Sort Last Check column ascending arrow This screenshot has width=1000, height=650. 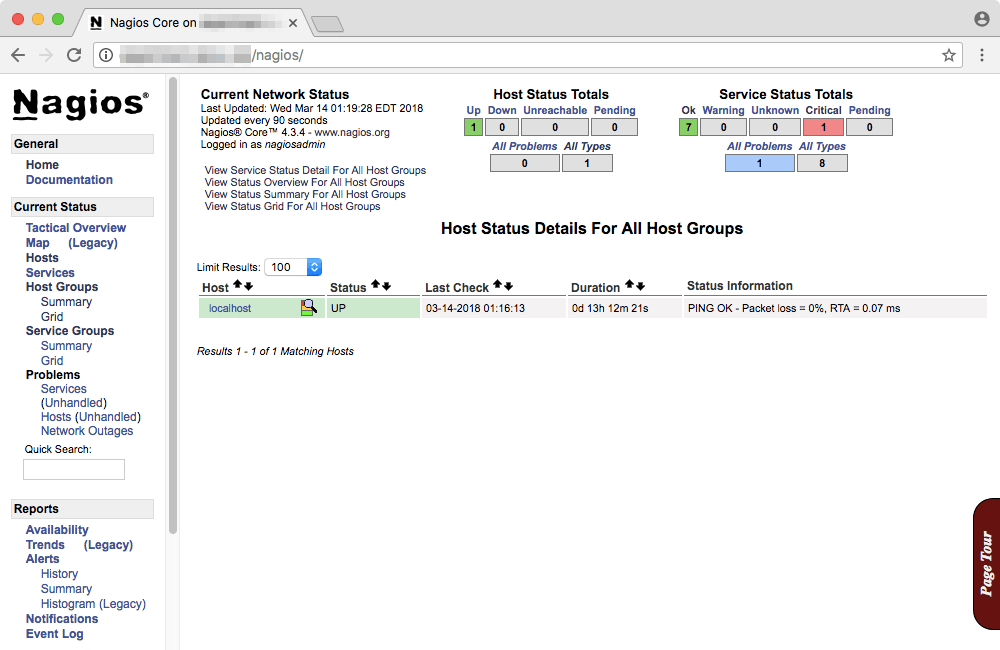(497, 287)
